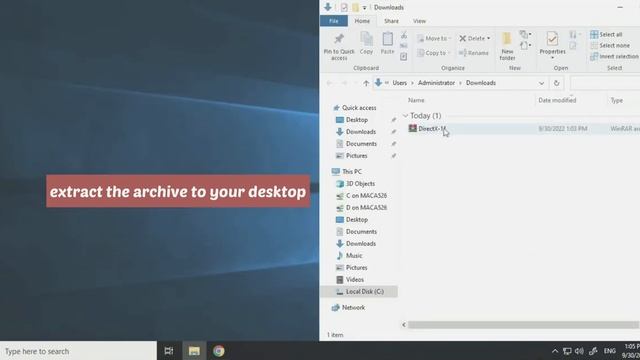Image resolution: width=640 pixels, height=360 pixels.
Task: Click Rename in the ribbon
Action: click(x=473, y=53)
